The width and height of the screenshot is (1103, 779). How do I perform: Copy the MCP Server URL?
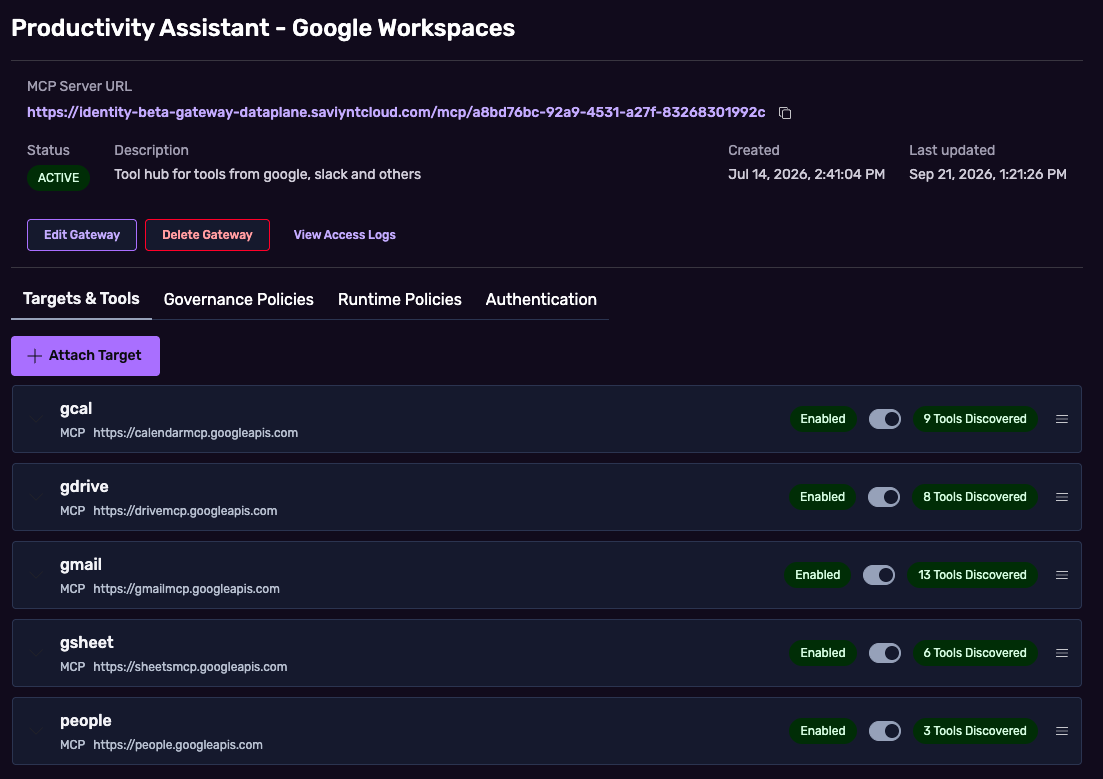[x=785, y=113]
